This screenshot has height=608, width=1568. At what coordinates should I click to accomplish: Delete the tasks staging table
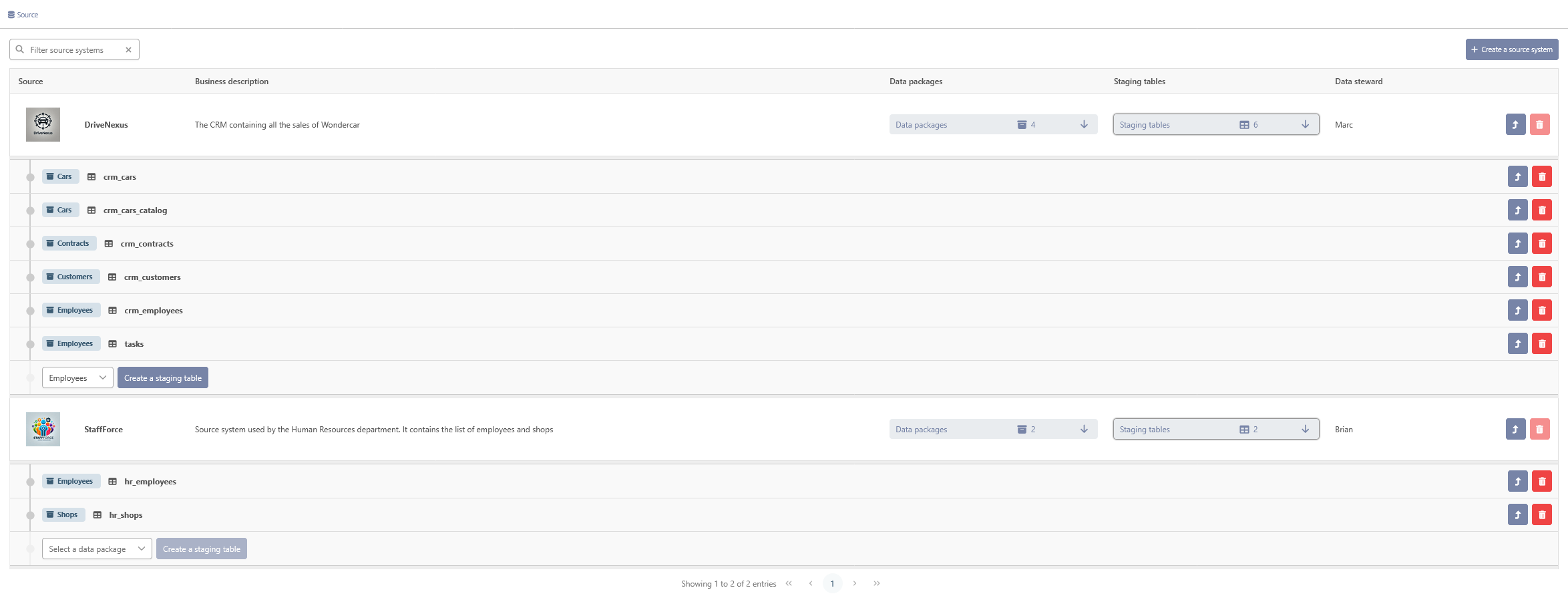coord(1542,343)
